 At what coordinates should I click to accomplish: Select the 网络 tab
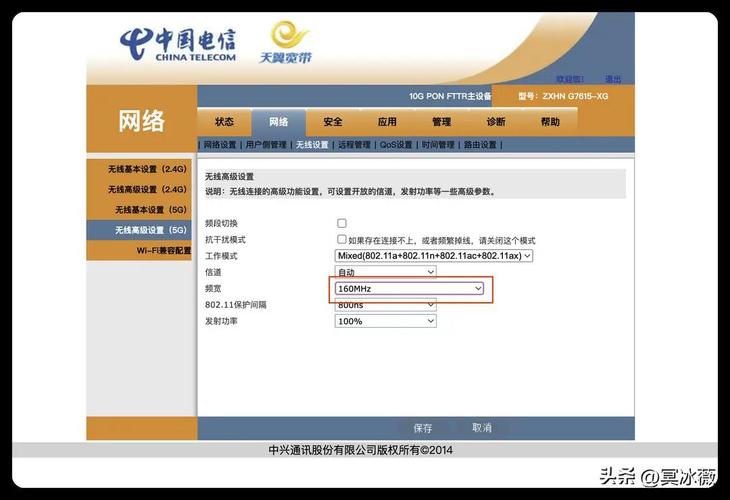pyautogui.click(x=278, y=122)
